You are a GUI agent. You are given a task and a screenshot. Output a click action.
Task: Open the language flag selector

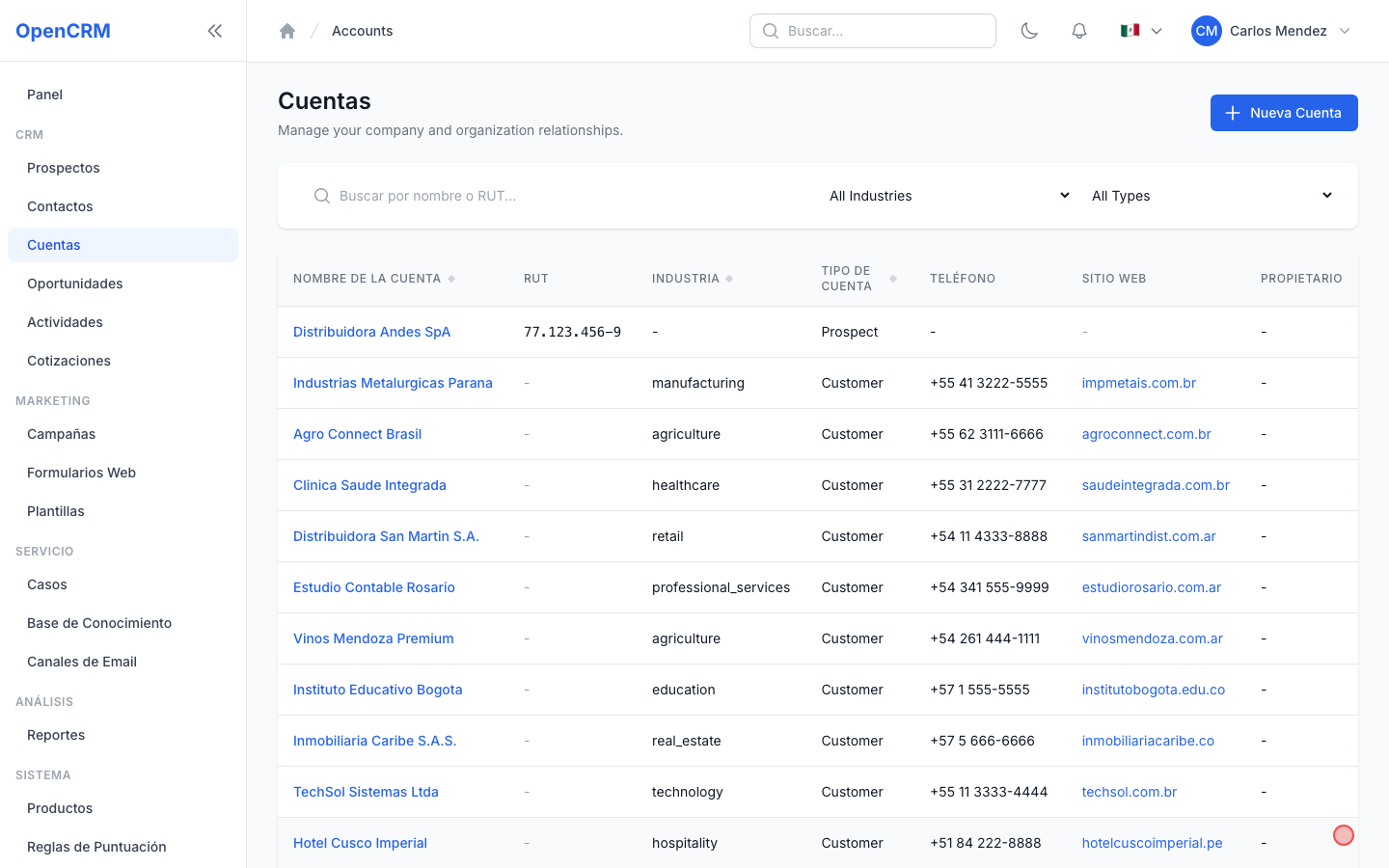pyautogui.click(x=1141, y=31)
